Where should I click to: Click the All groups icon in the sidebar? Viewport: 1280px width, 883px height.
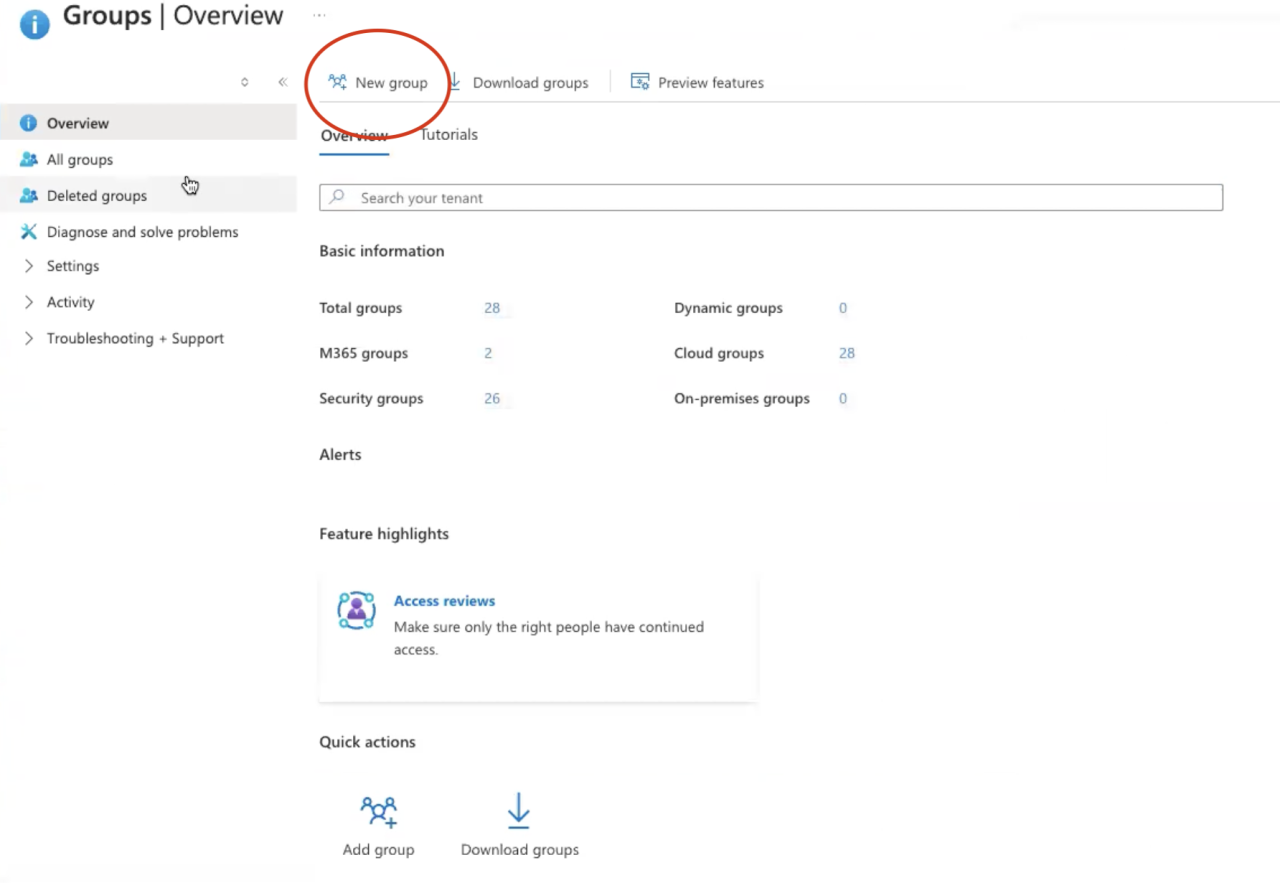28,159
